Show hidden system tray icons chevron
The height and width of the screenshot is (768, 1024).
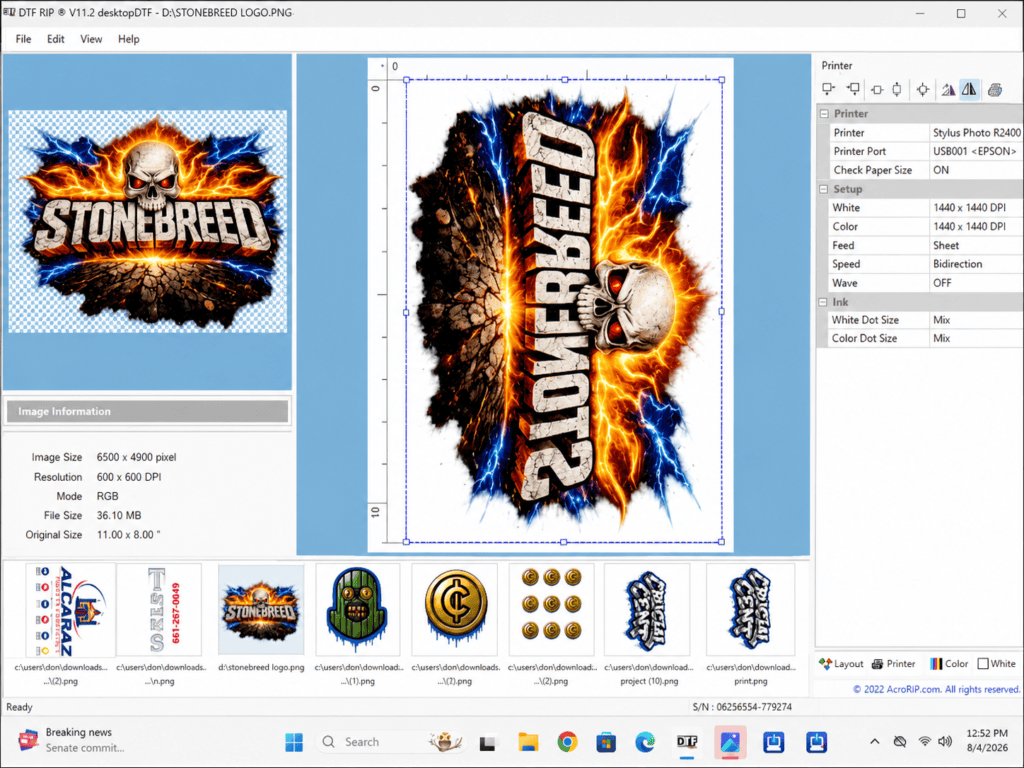click(874, 741)
